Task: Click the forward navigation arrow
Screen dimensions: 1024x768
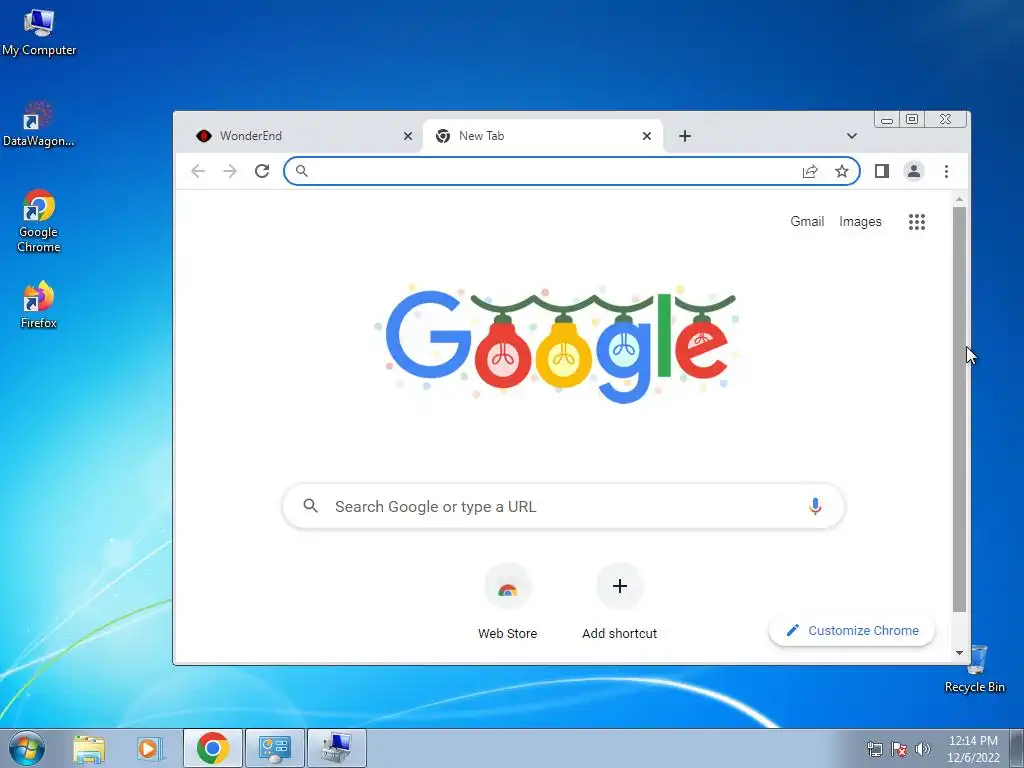Action: click(230, 171)
